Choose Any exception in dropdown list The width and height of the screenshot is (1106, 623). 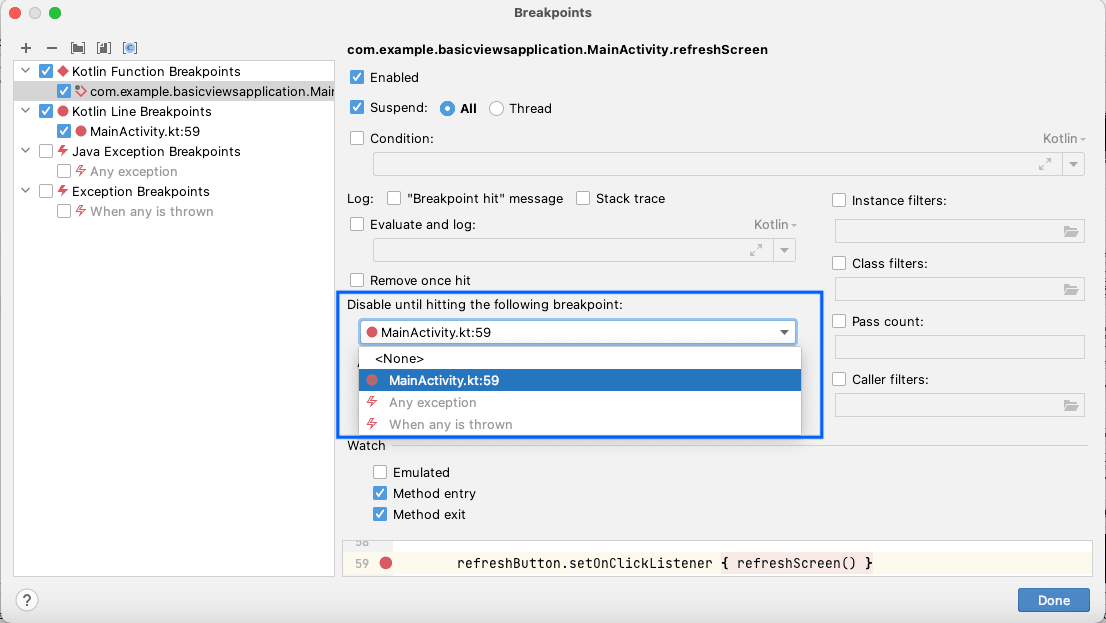580,402
